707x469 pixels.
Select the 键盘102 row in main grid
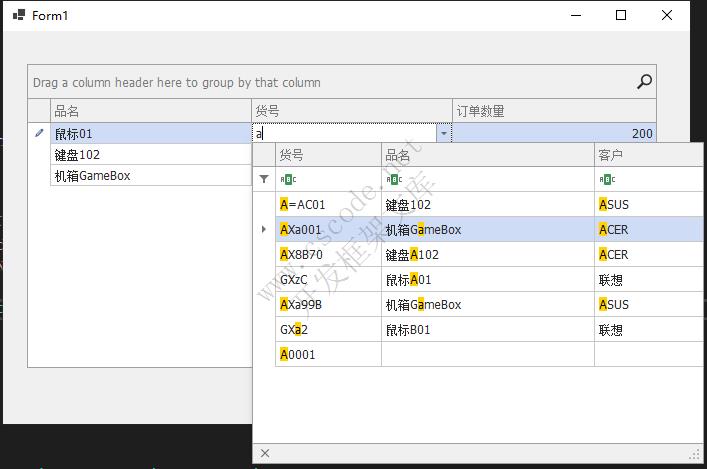pyautogui.click(x=151, y=155)
